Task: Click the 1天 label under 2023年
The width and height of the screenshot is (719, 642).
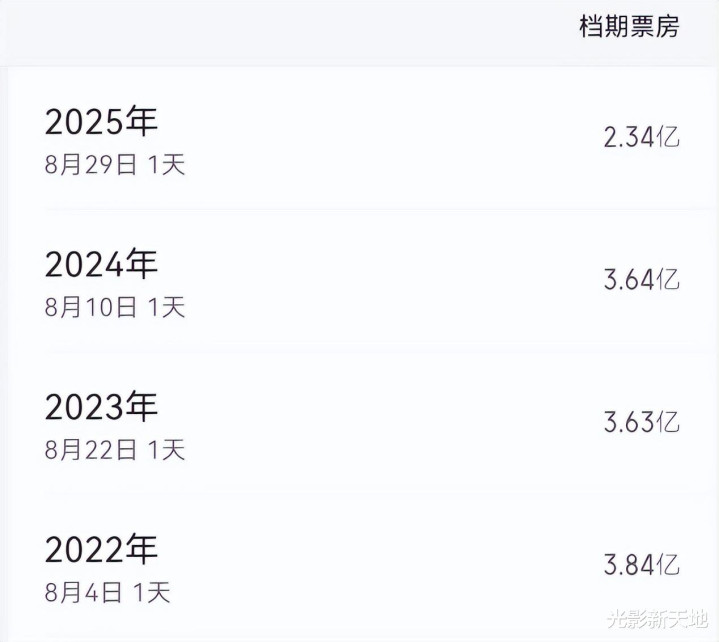Action: pos(166,450)
